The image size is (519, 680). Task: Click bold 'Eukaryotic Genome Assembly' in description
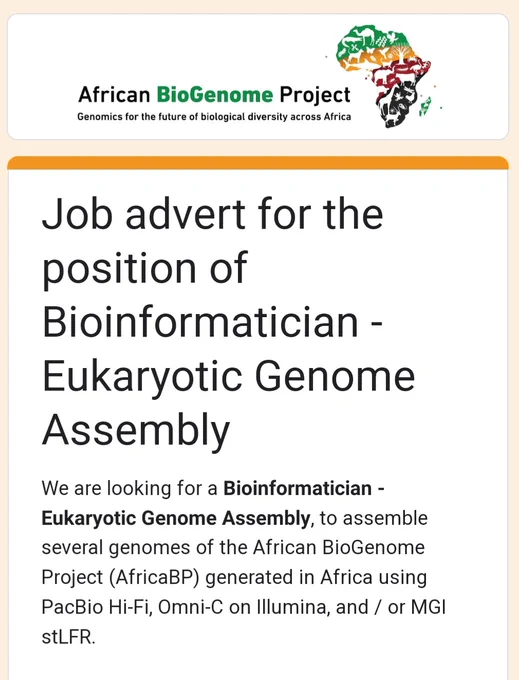(176, 518)
